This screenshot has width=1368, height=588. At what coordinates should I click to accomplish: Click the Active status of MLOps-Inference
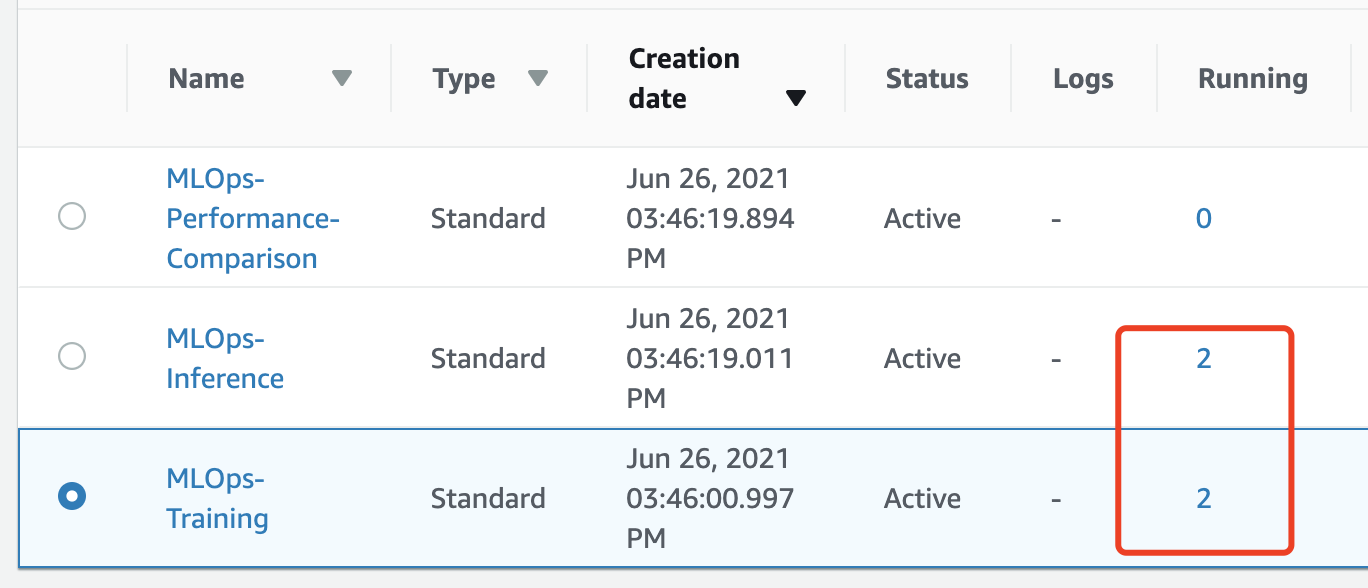coord(922,358)
